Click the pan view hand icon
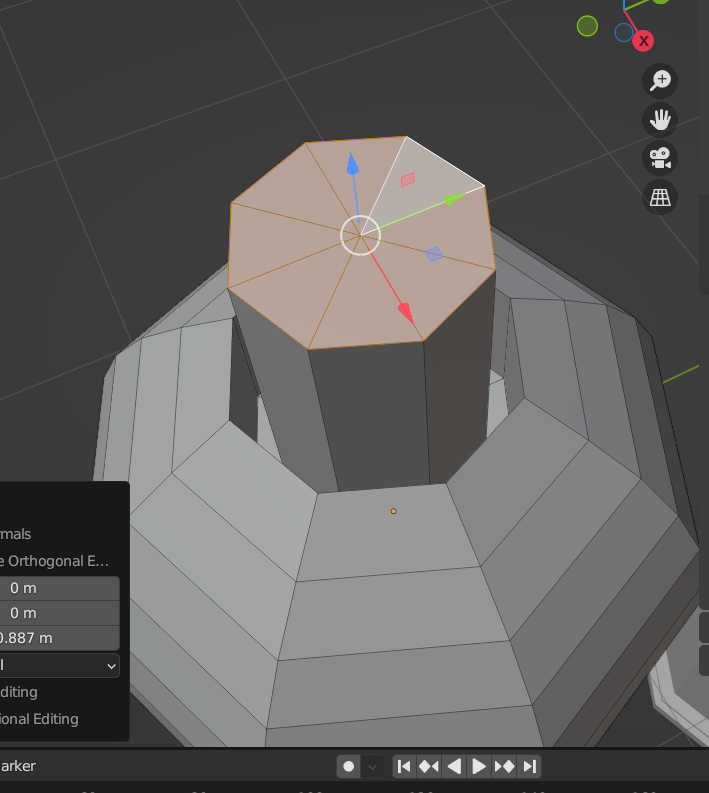 tap(660, 120)
